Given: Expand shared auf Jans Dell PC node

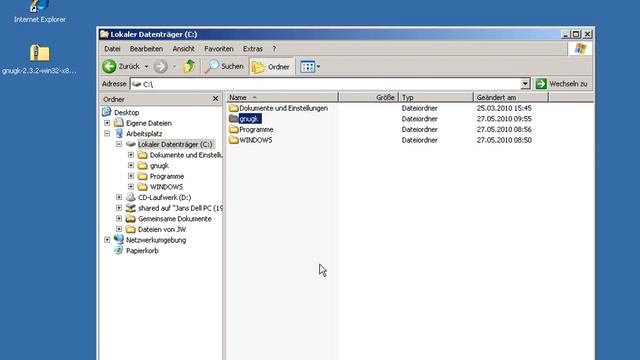Looking at the screenshot, I should pyautogui.click(x=119, y=208).
